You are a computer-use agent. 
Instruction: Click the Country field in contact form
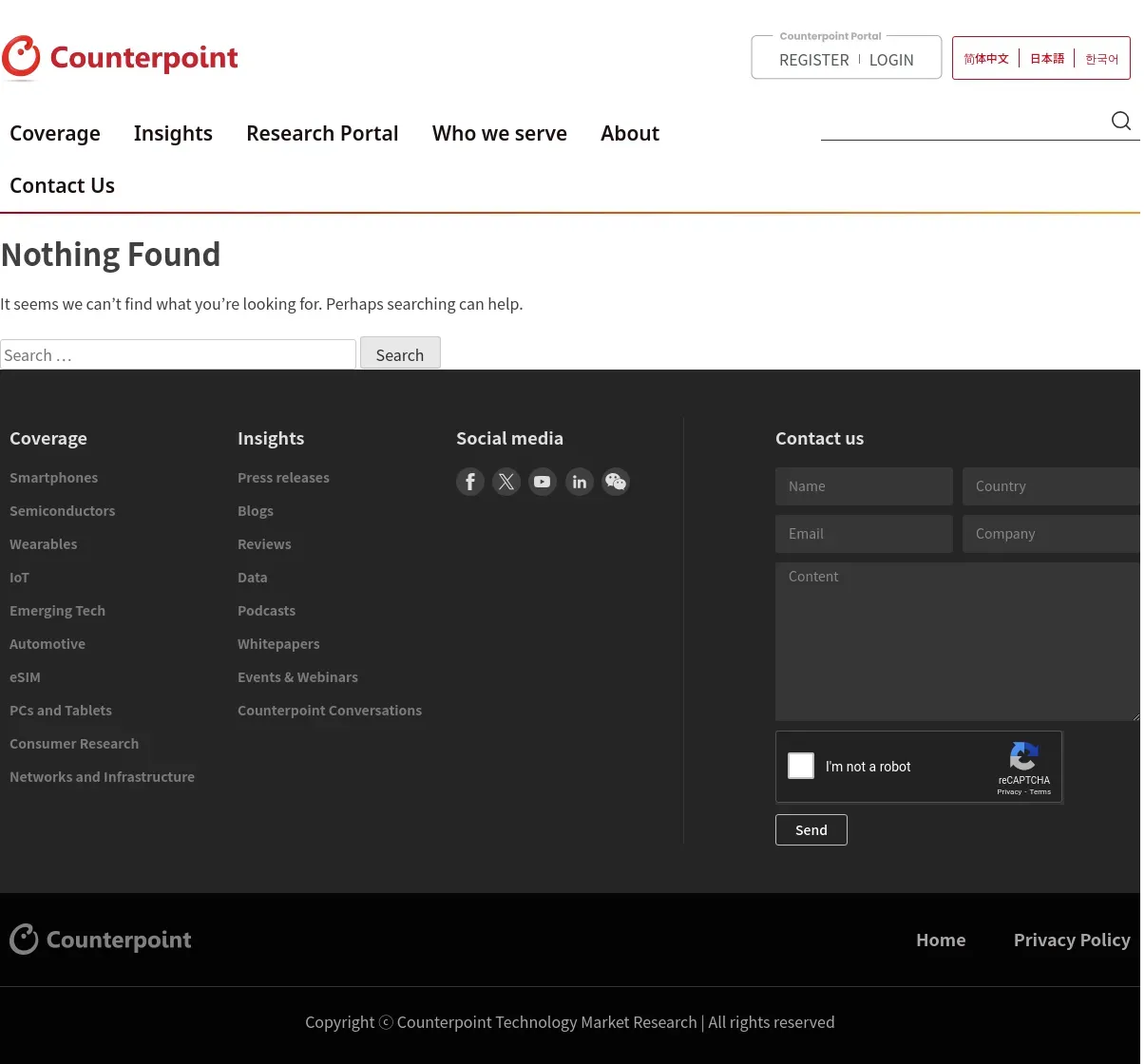click(1051, 486)
